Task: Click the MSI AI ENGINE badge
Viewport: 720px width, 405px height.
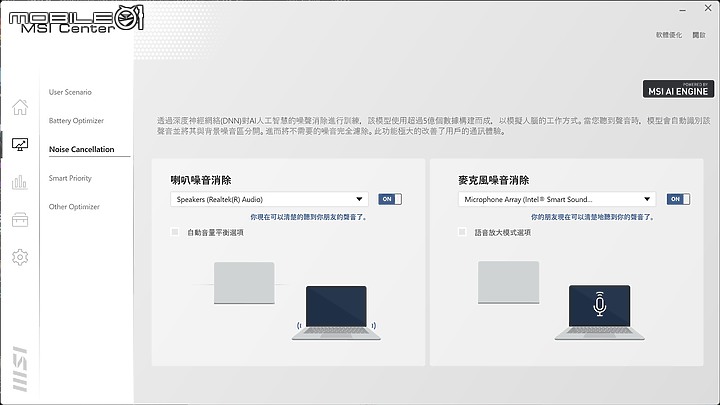Action: [x=678, y=89]
